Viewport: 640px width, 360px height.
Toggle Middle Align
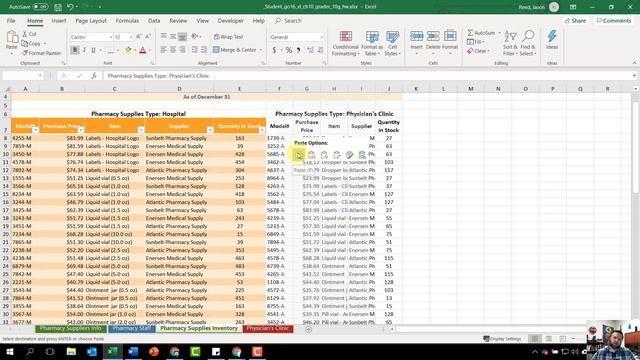(x=173, y=37)
